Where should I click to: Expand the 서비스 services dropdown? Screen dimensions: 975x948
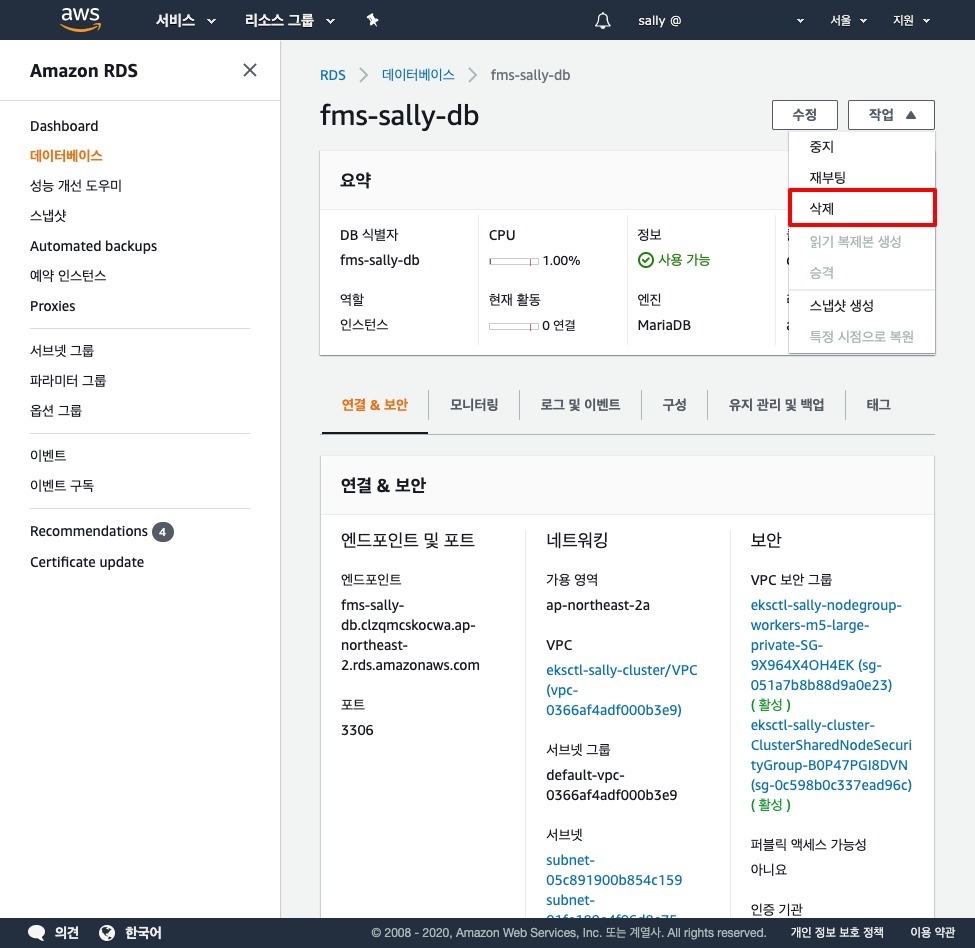click(185, 20)
